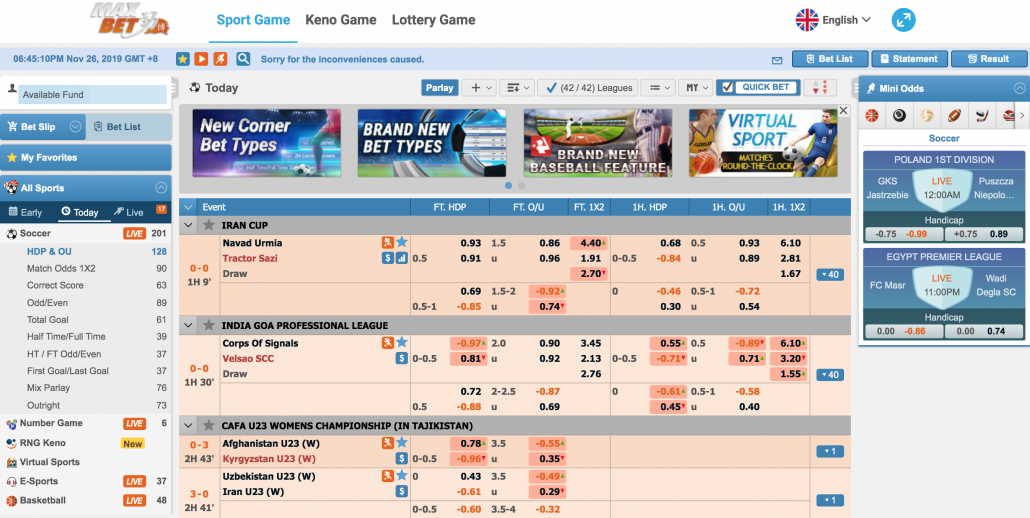Viewport: 1030px width, 518px height.
Task: Collapse the CAFA U23 WOMENS CHAMPIONSHIP section
Action: pos(189,425)
